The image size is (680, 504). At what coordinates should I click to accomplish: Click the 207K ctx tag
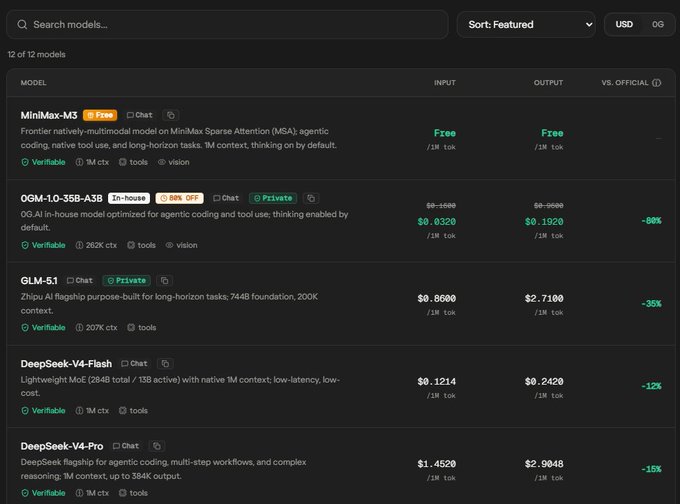96,327
